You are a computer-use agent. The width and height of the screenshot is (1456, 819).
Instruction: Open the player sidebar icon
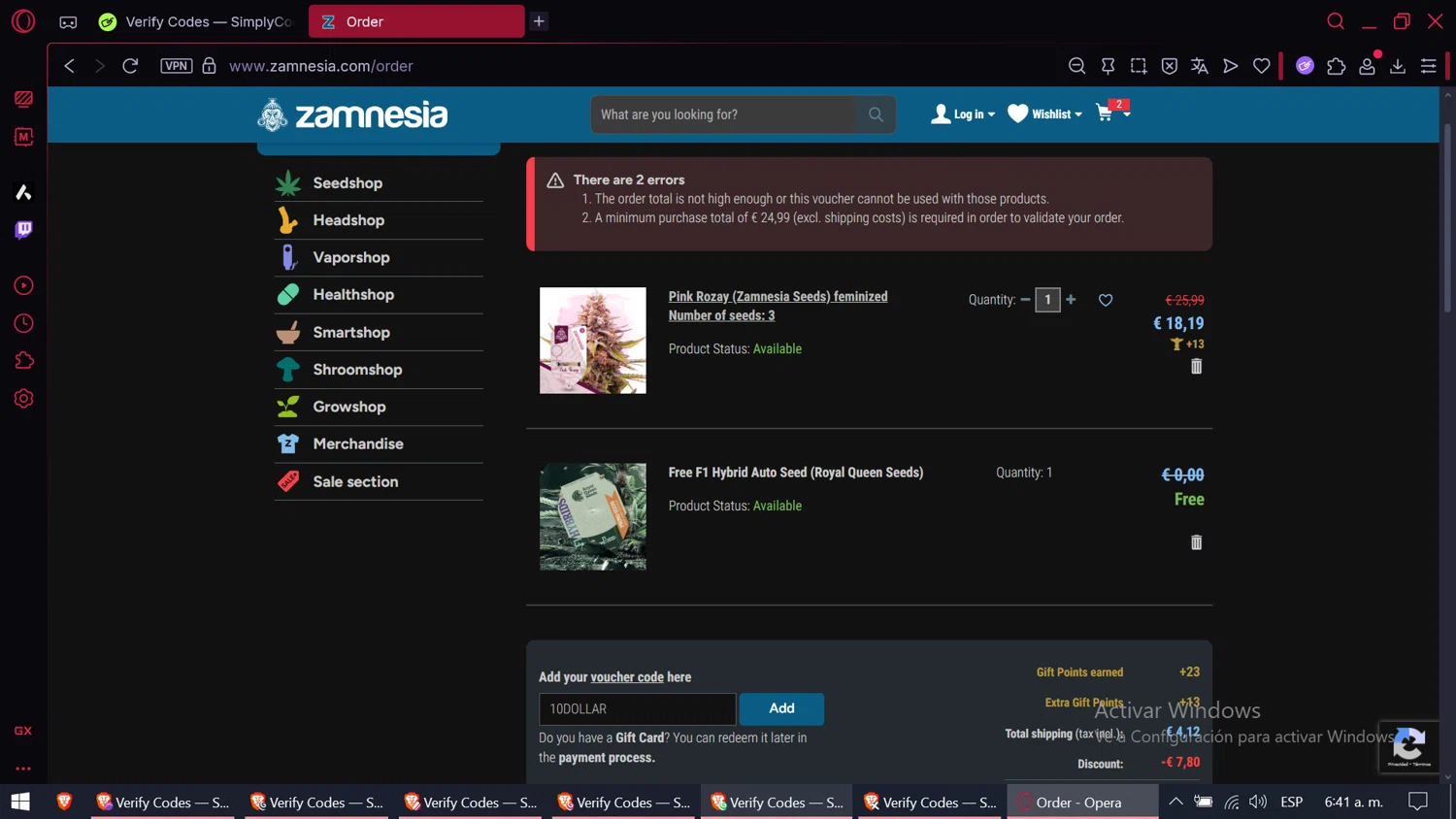click(23, 285)
